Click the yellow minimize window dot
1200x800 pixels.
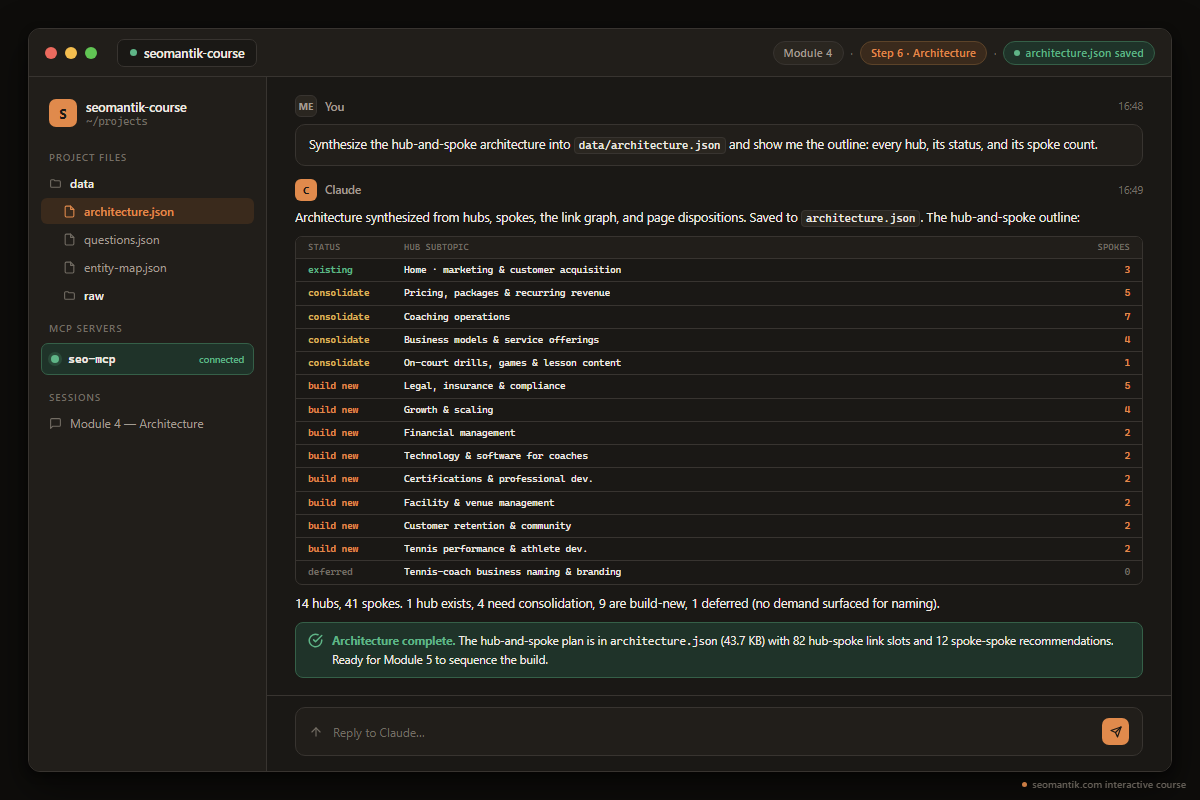pos(71,53)
